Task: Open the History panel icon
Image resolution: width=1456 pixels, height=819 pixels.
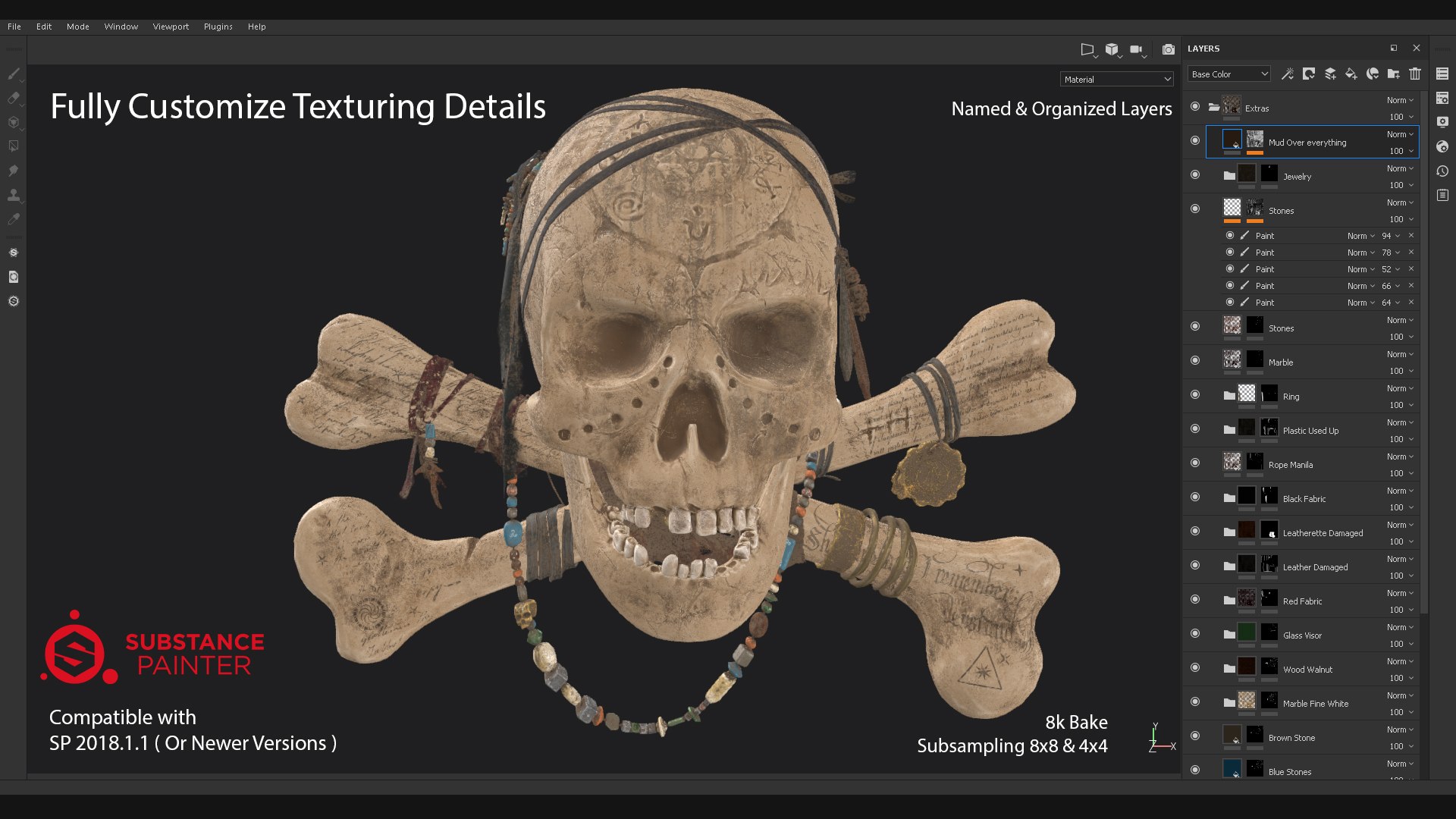Action: click(1442, 171)
